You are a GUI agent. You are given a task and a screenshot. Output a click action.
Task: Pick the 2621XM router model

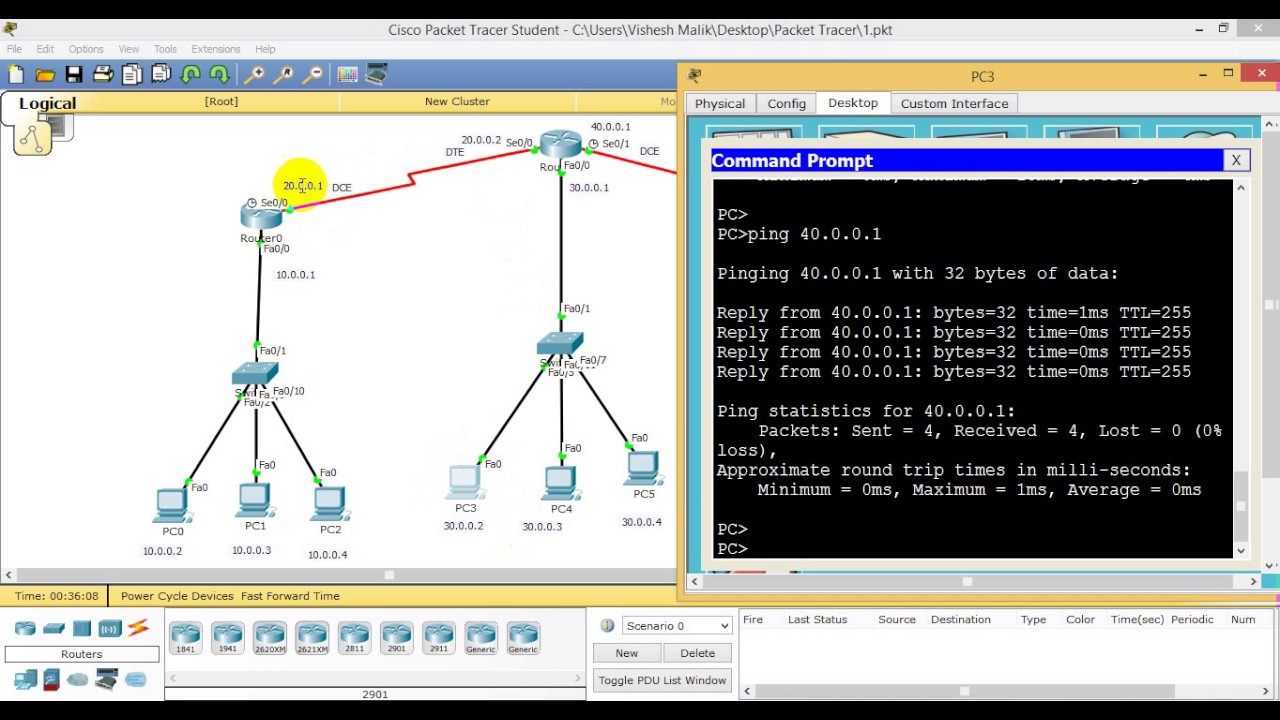pyautogui.click(x=312, y=637)
